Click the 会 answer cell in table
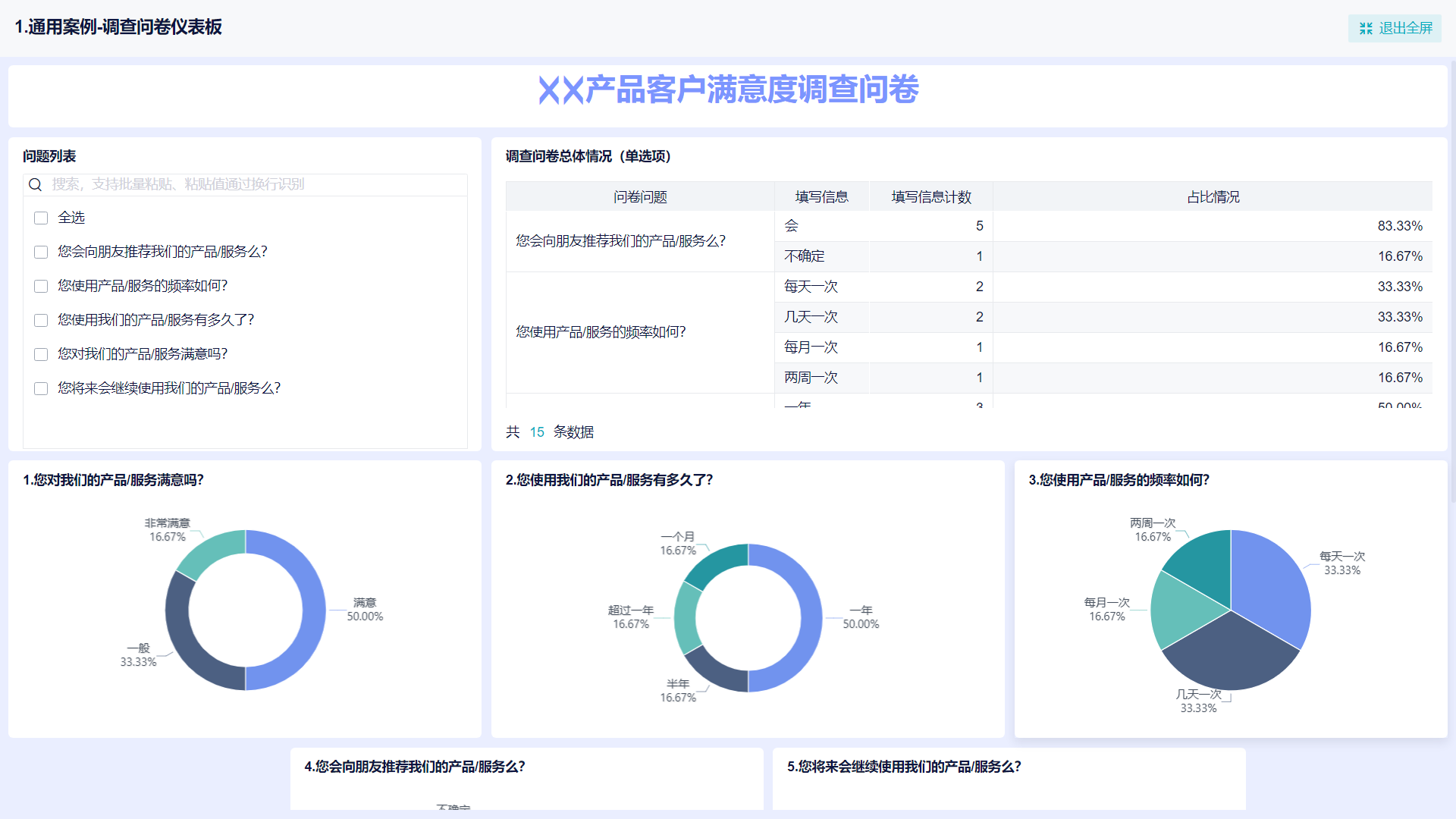Screen dimensions: 1456x819 [x=821, y=226]
